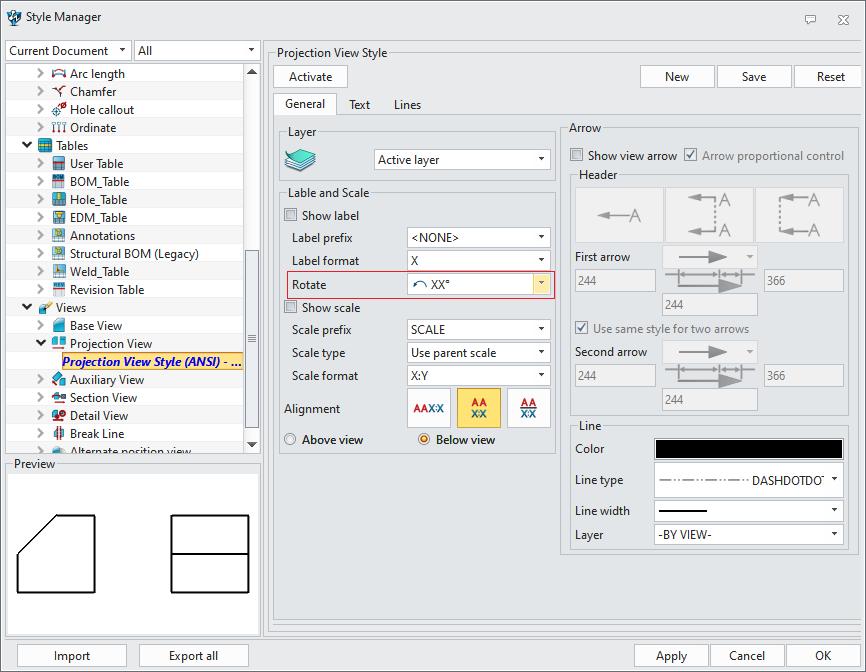This screenshot has width=866, height=672.
Task: Select the inline label alignment icon
Action: (x=429, y=409)
